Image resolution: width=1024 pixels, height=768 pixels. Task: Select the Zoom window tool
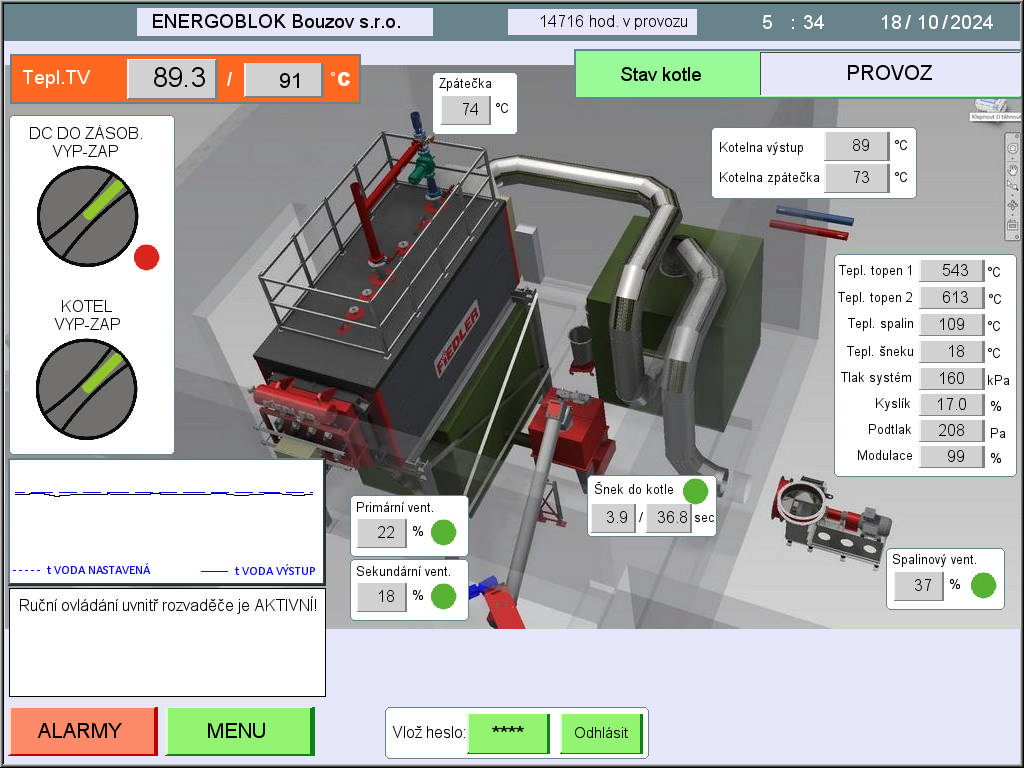tap(1013, 186)
